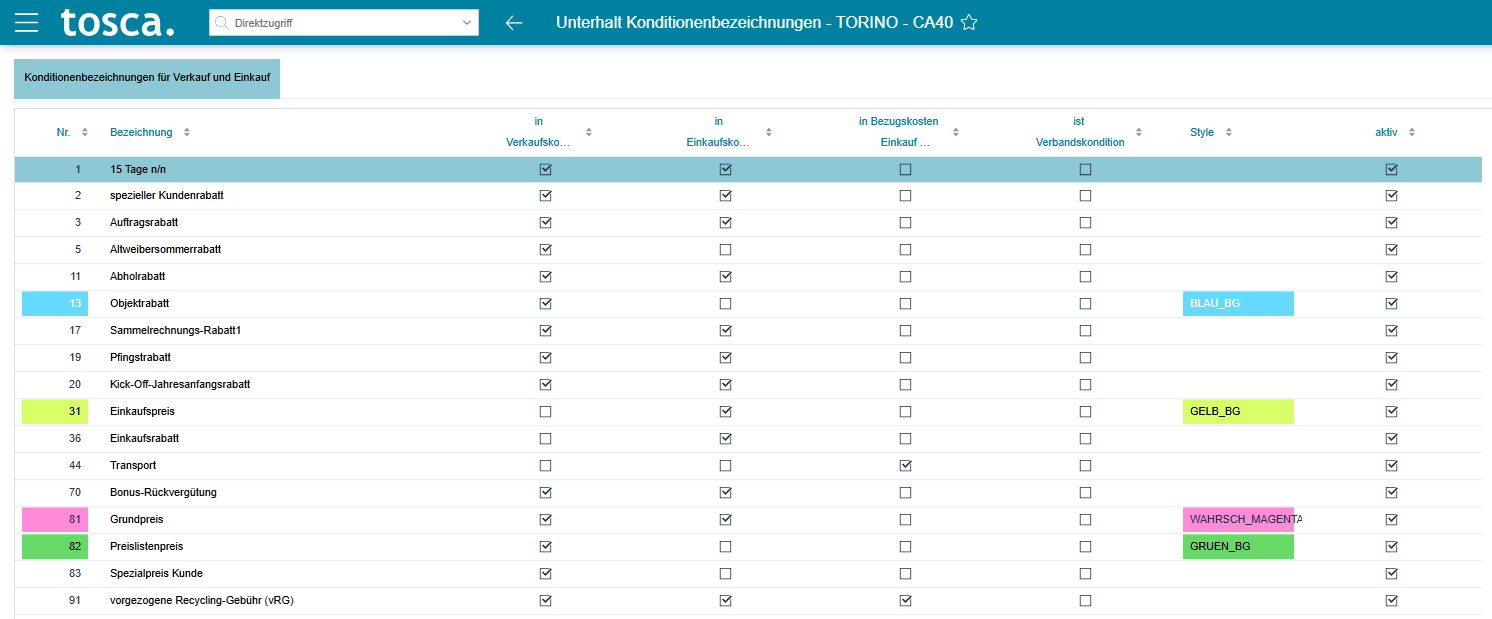Uncheck Verkaufskondition for Grundpreis row
The height and width of the screenshot is (619, 1492).
(545, 519)
